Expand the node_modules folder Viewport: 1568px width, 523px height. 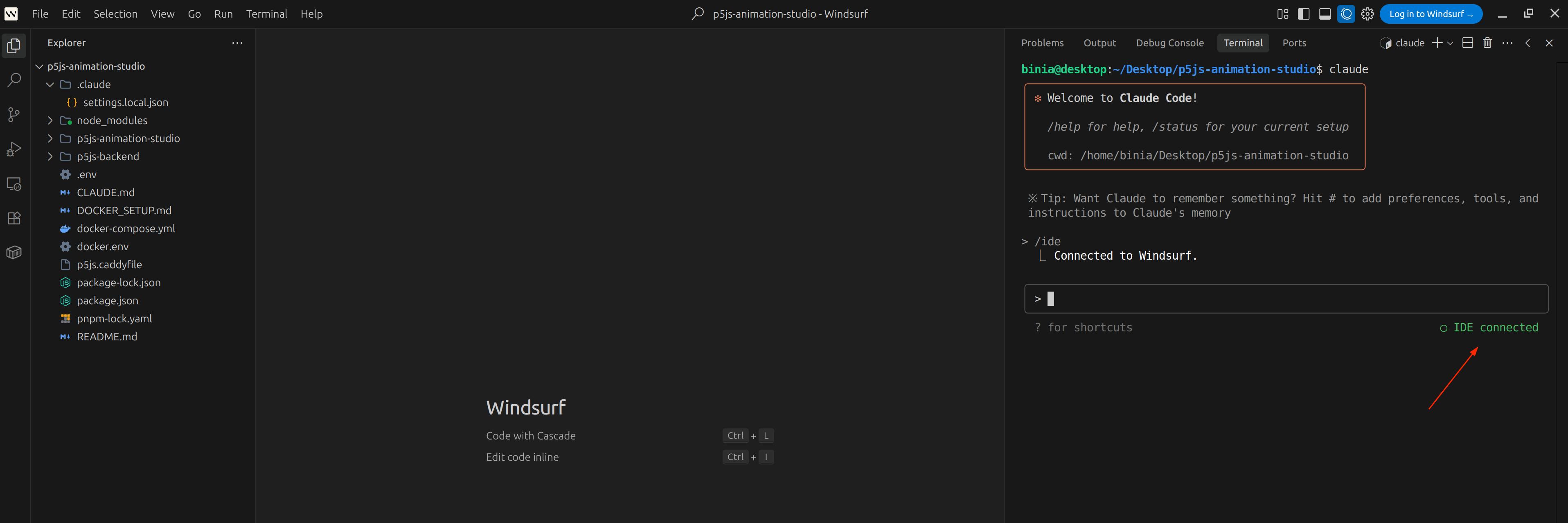112,121
